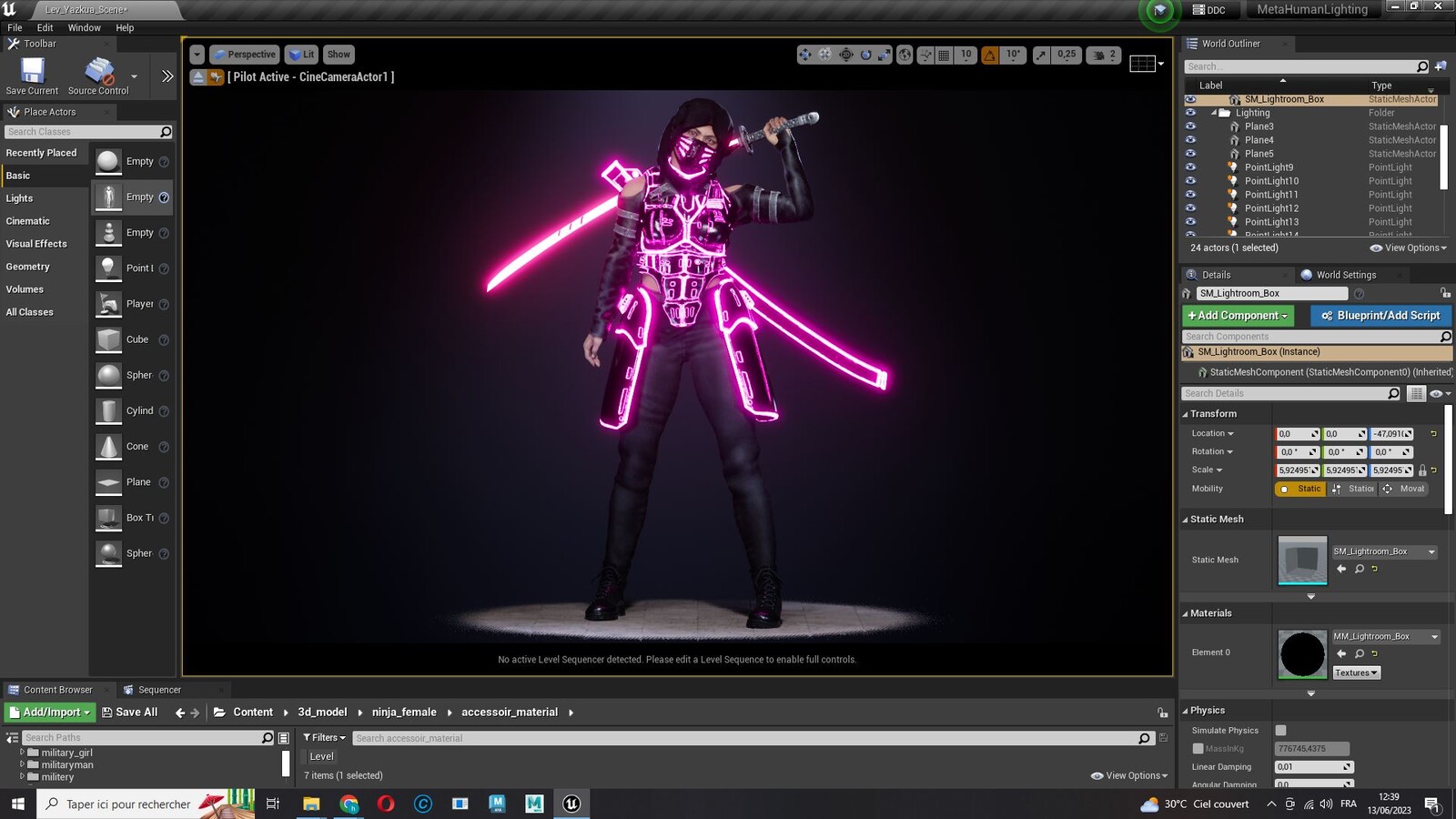This screenshot has height=819, width=1456.
Task: Open the Edit menu
Action: (45, 28)
